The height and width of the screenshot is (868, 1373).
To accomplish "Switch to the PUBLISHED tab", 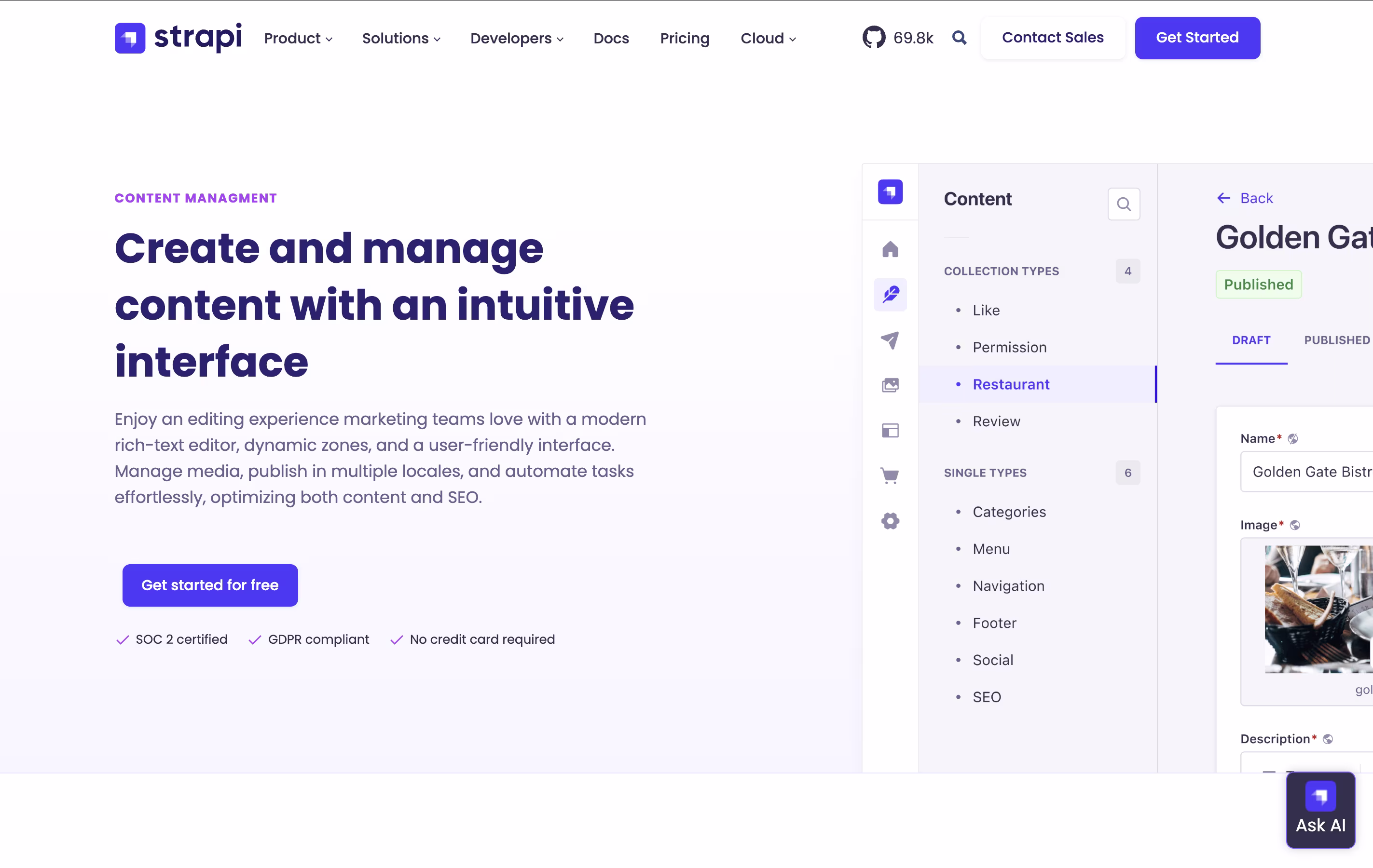I will pos(1336,340).
